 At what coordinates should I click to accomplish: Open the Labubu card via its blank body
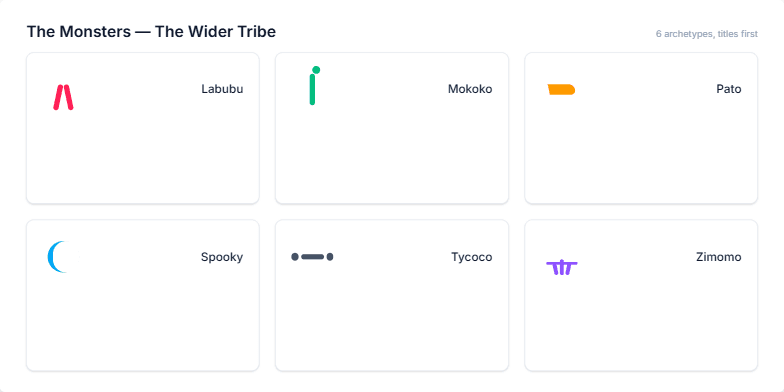[x=142, y=155]
